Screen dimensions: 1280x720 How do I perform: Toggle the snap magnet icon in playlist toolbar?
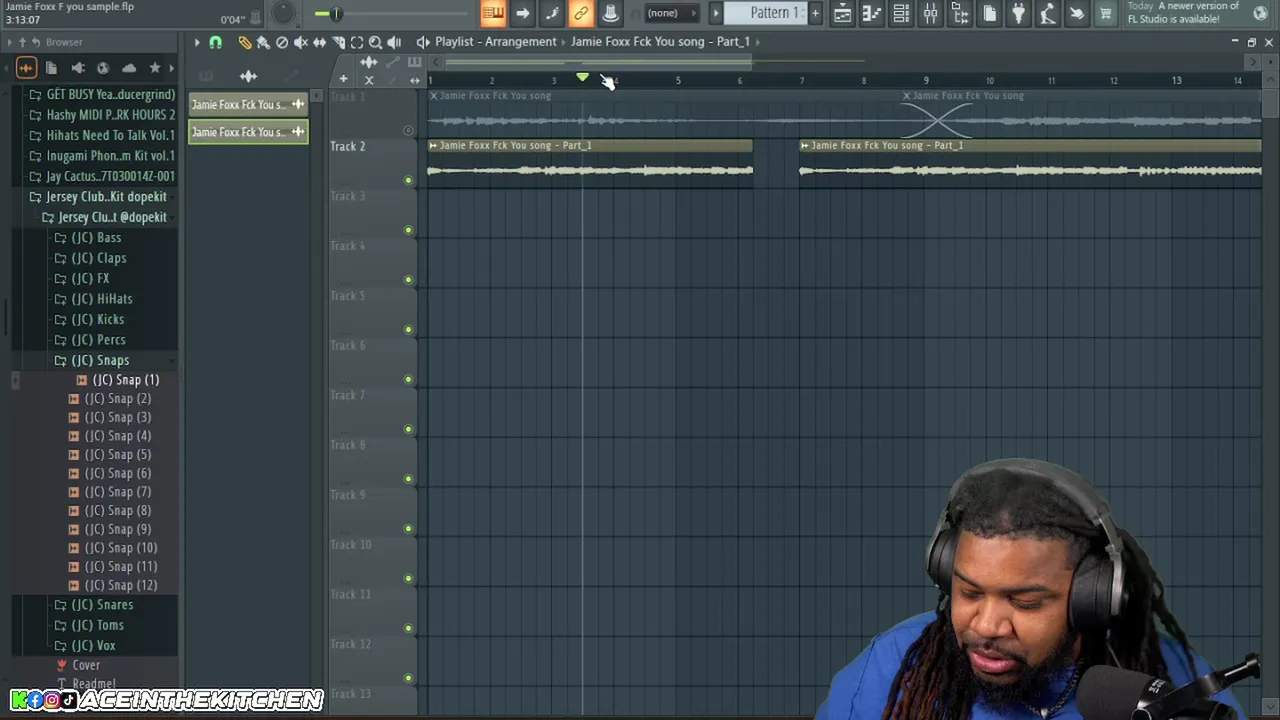[215, 42]
